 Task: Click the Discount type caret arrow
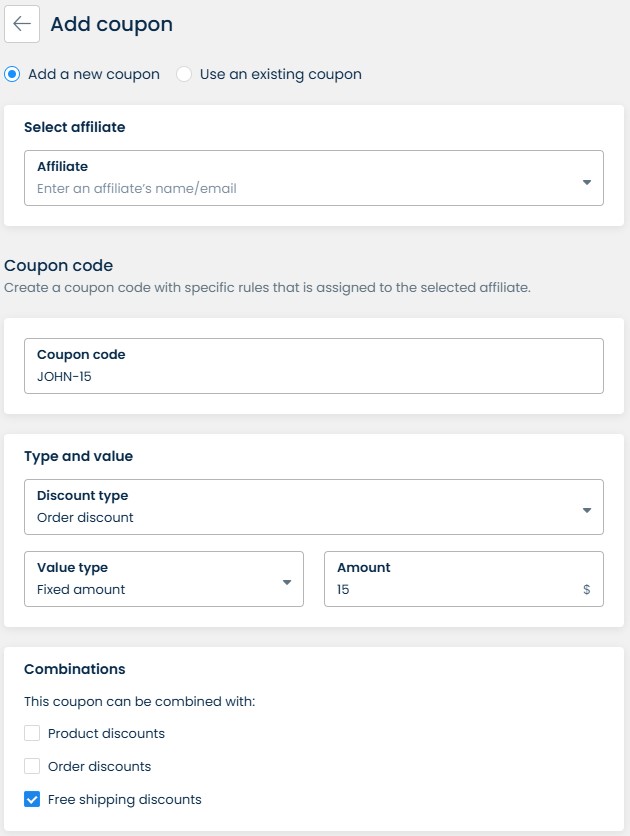point(586,511)
